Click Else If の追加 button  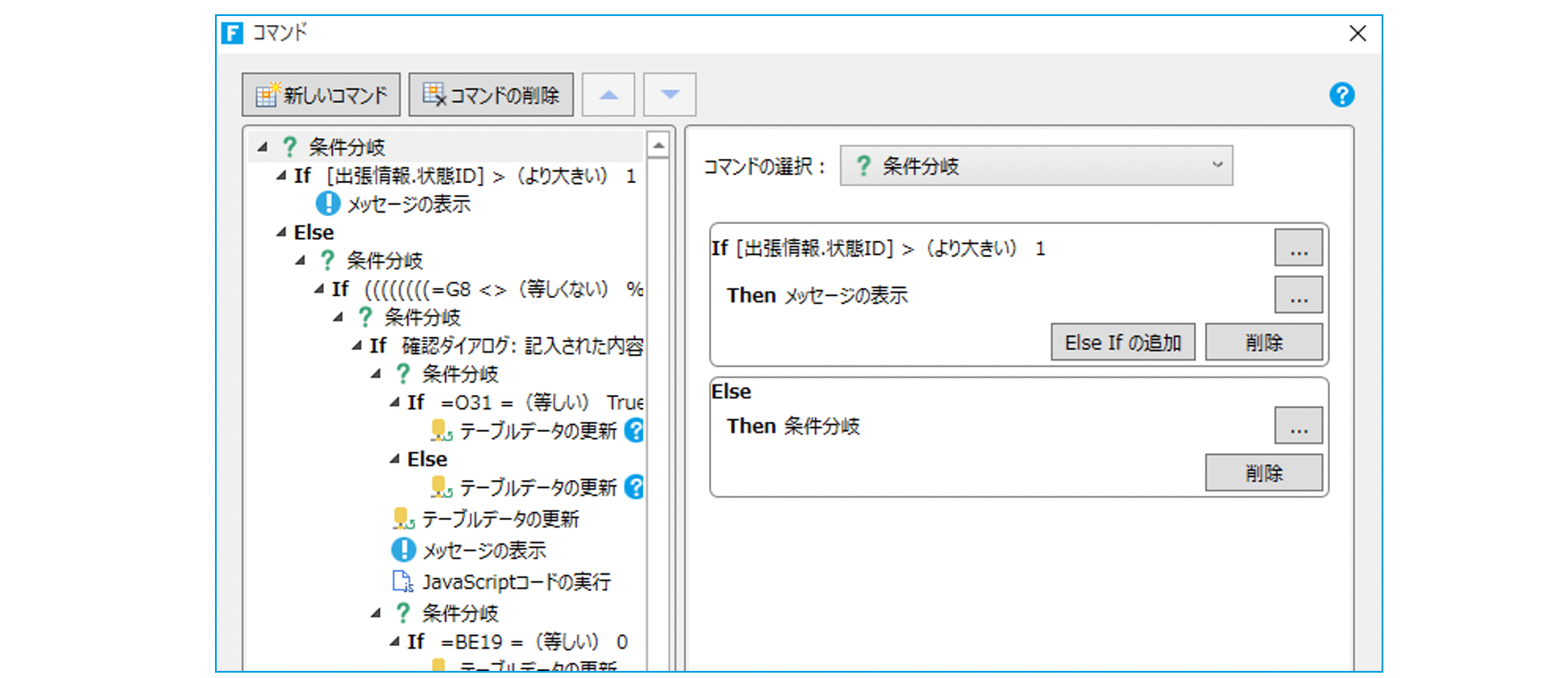[x=1123, y=343]
